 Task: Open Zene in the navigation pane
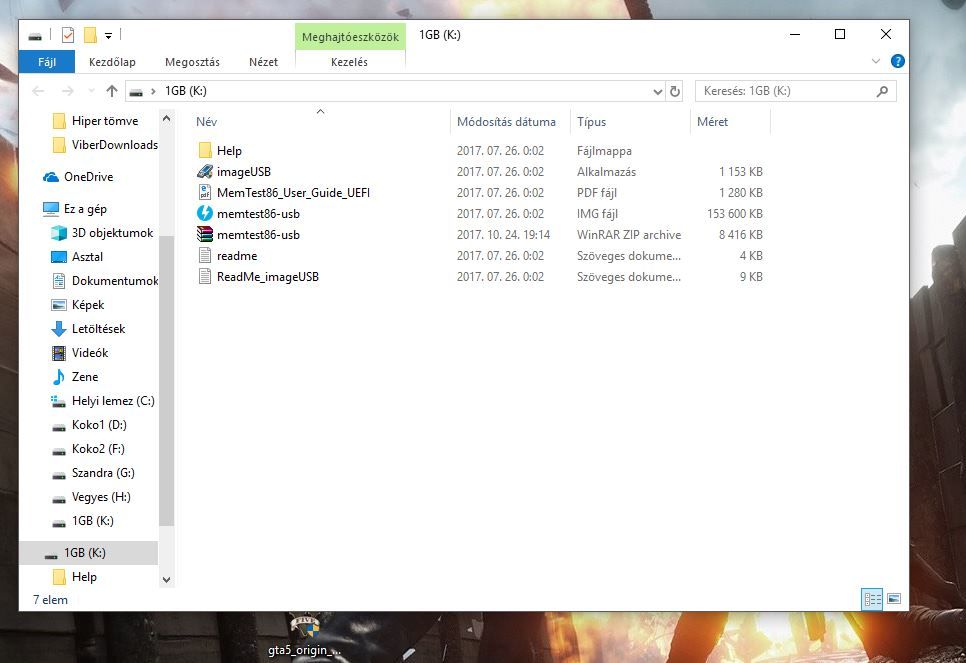[84, 377]
